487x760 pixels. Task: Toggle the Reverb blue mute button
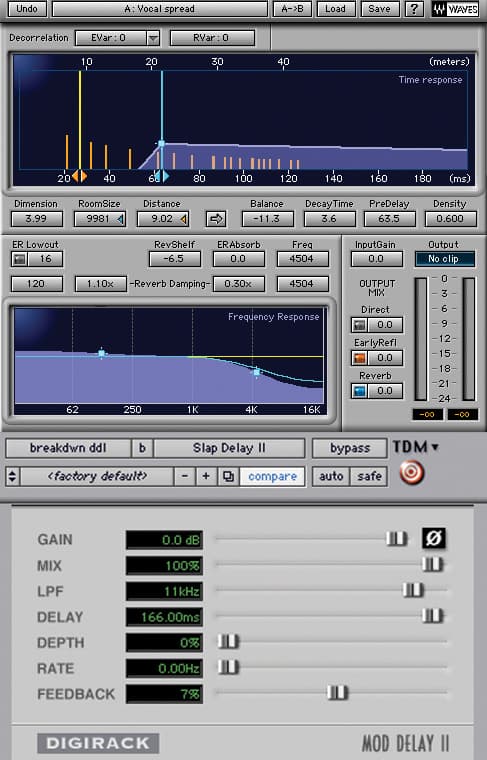(x=359, y=391)
